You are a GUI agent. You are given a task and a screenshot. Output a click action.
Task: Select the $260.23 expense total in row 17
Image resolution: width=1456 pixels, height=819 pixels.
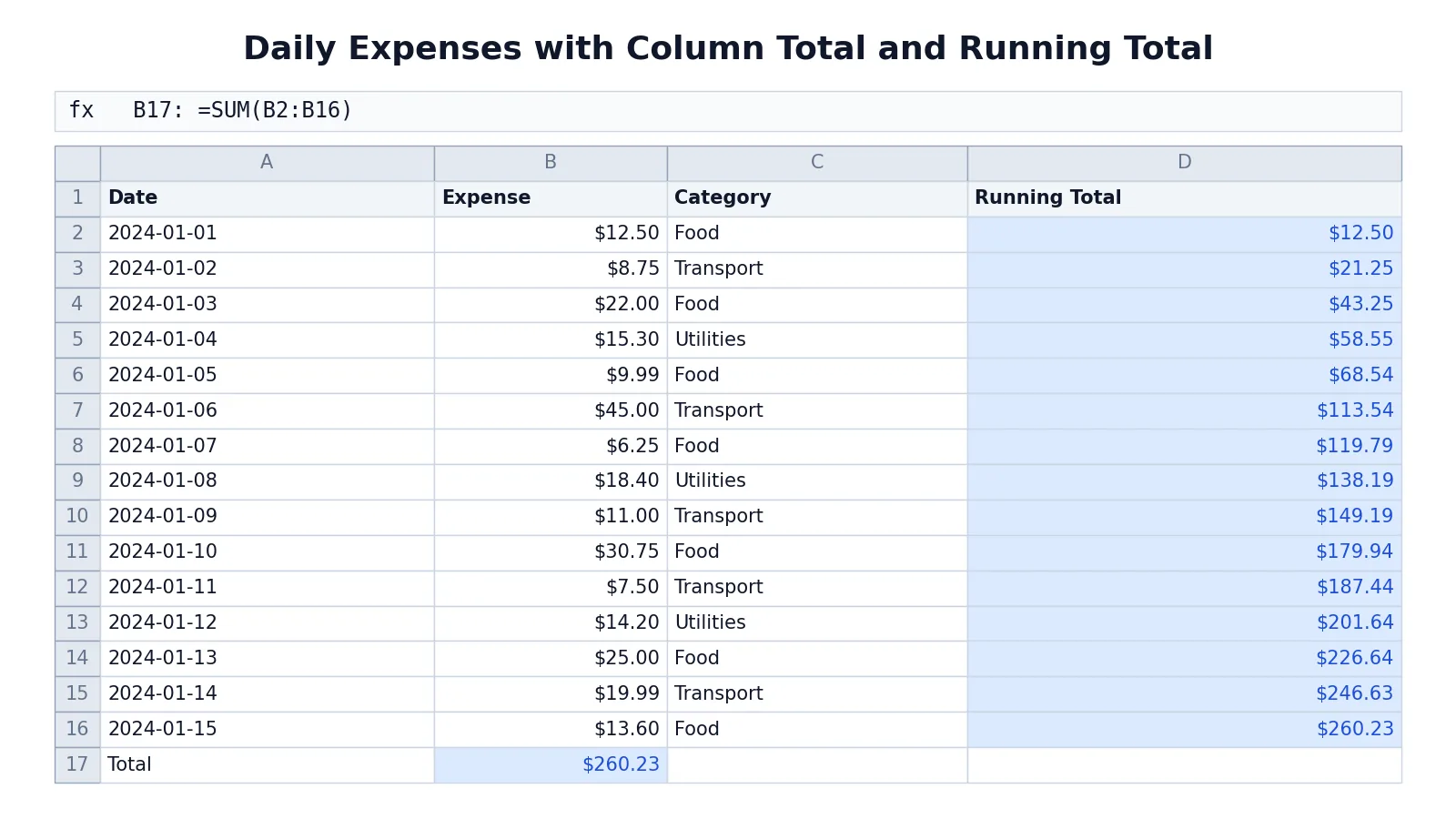click(x=551, y=765)
